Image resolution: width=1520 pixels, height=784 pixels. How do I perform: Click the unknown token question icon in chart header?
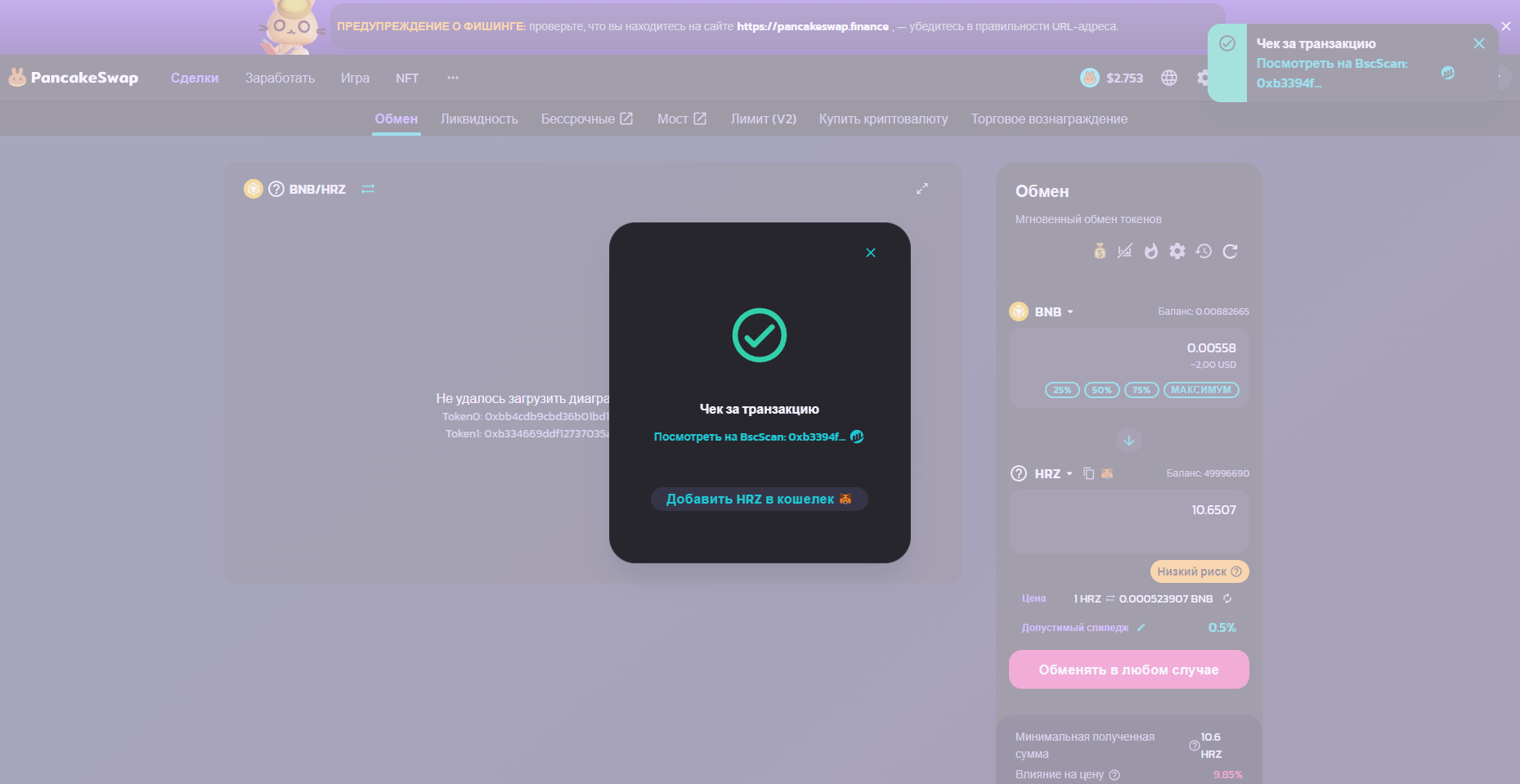pos(276,189)
